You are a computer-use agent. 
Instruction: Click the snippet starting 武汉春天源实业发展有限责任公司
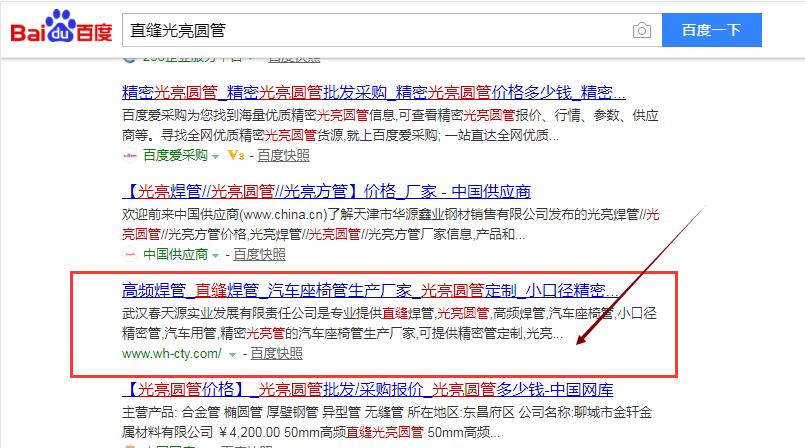pos(389,323)
